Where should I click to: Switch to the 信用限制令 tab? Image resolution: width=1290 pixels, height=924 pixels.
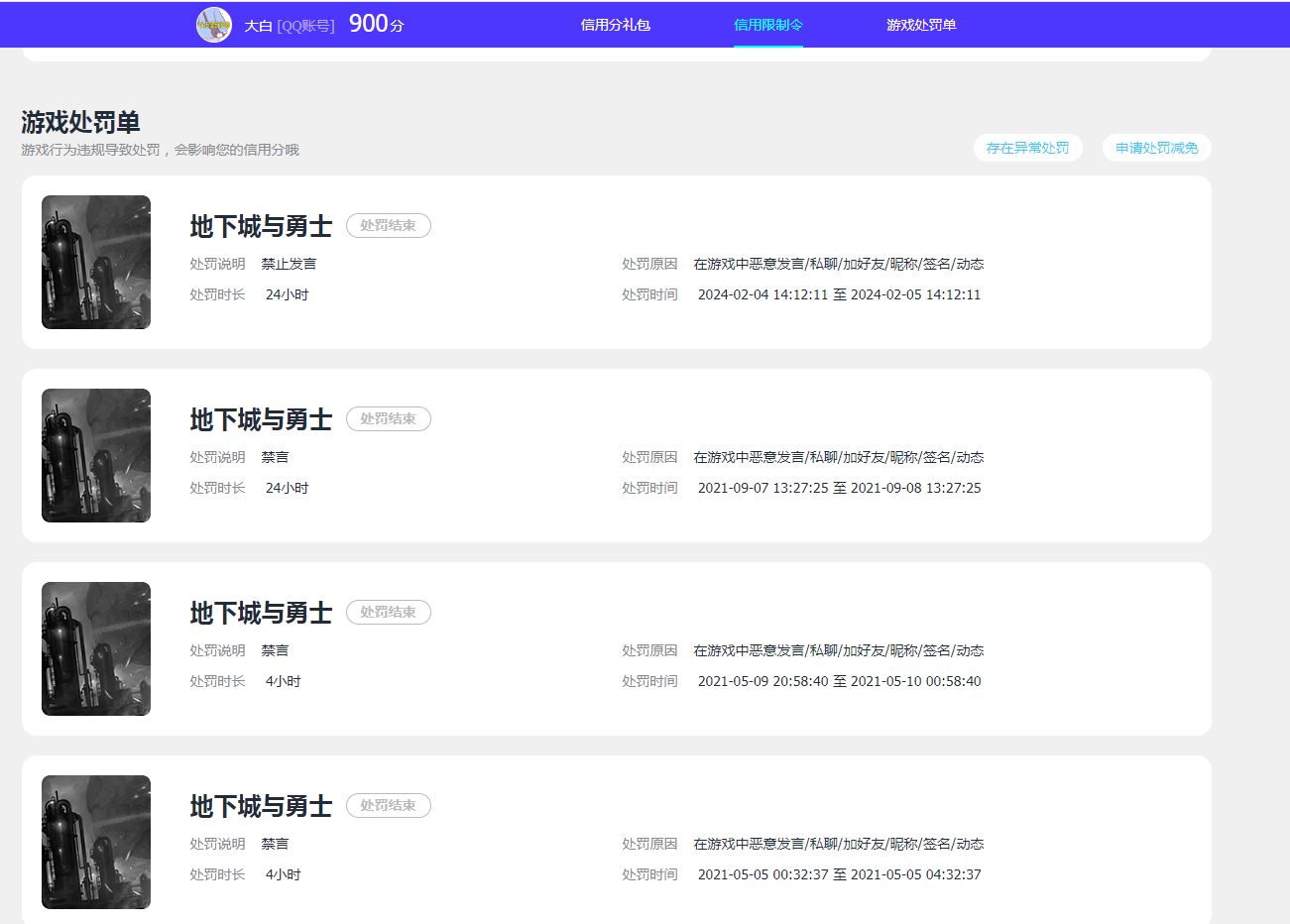tap(768, 24)
